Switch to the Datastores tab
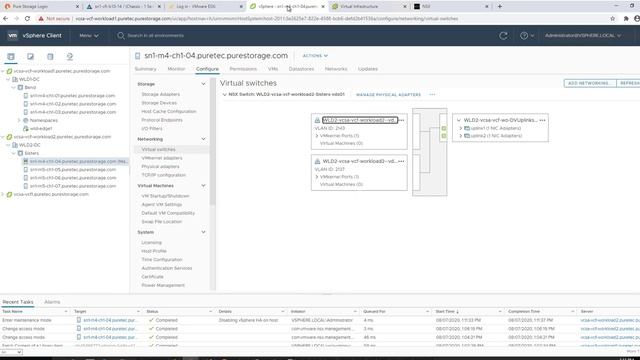The height and width of the screenshot is (360, 640). pos(301,69)
